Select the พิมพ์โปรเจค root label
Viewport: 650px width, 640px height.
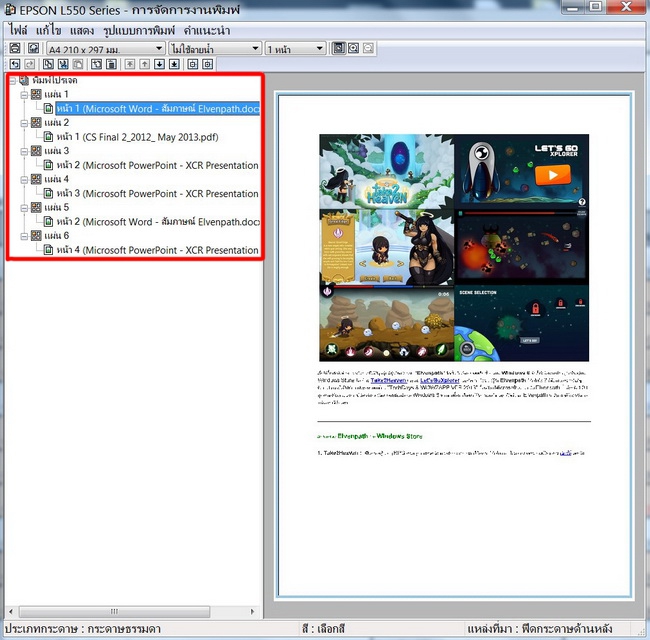[55, 80]
